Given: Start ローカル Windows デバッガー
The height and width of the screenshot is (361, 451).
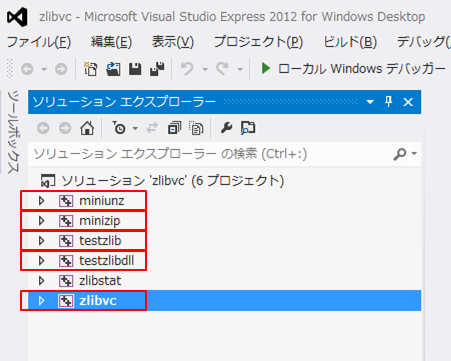Looking at the screenshot, I should coord(353,69).
